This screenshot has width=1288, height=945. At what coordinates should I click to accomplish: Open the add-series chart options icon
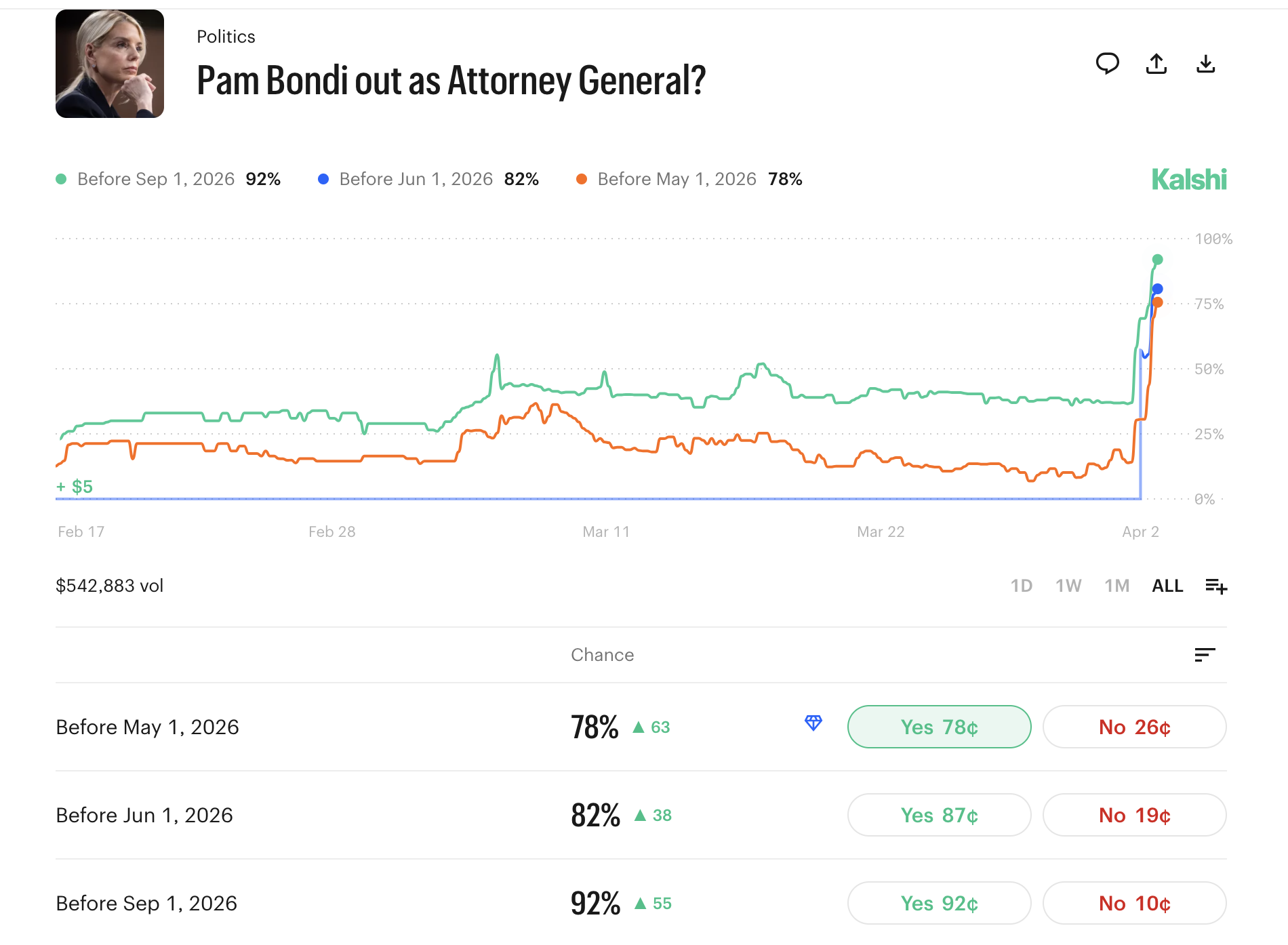[1216, 586]
